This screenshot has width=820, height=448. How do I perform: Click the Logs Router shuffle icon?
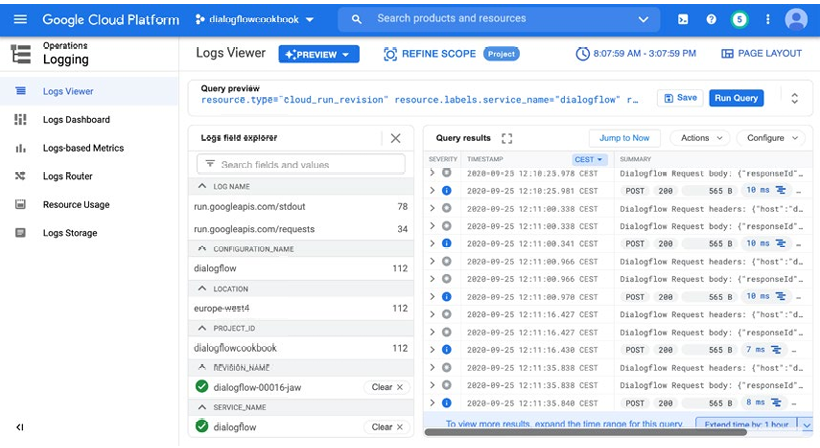(20, 176)
